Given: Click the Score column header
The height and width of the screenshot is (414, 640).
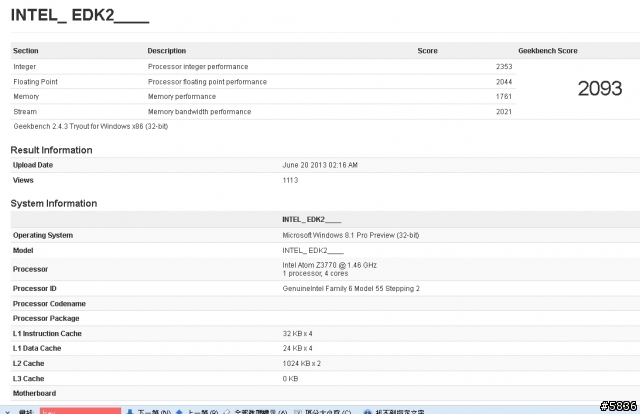Looking at the screenshot, I should 427,51.
